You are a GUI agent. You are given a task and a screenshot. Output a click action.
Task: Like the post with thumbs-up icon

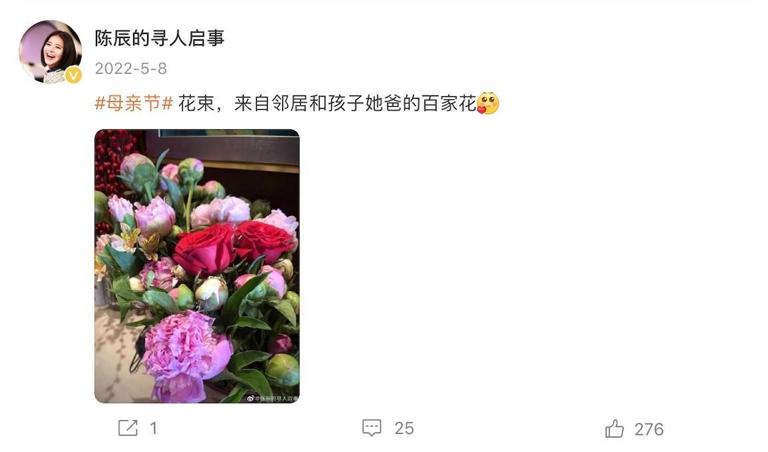(x=614, y=428)
